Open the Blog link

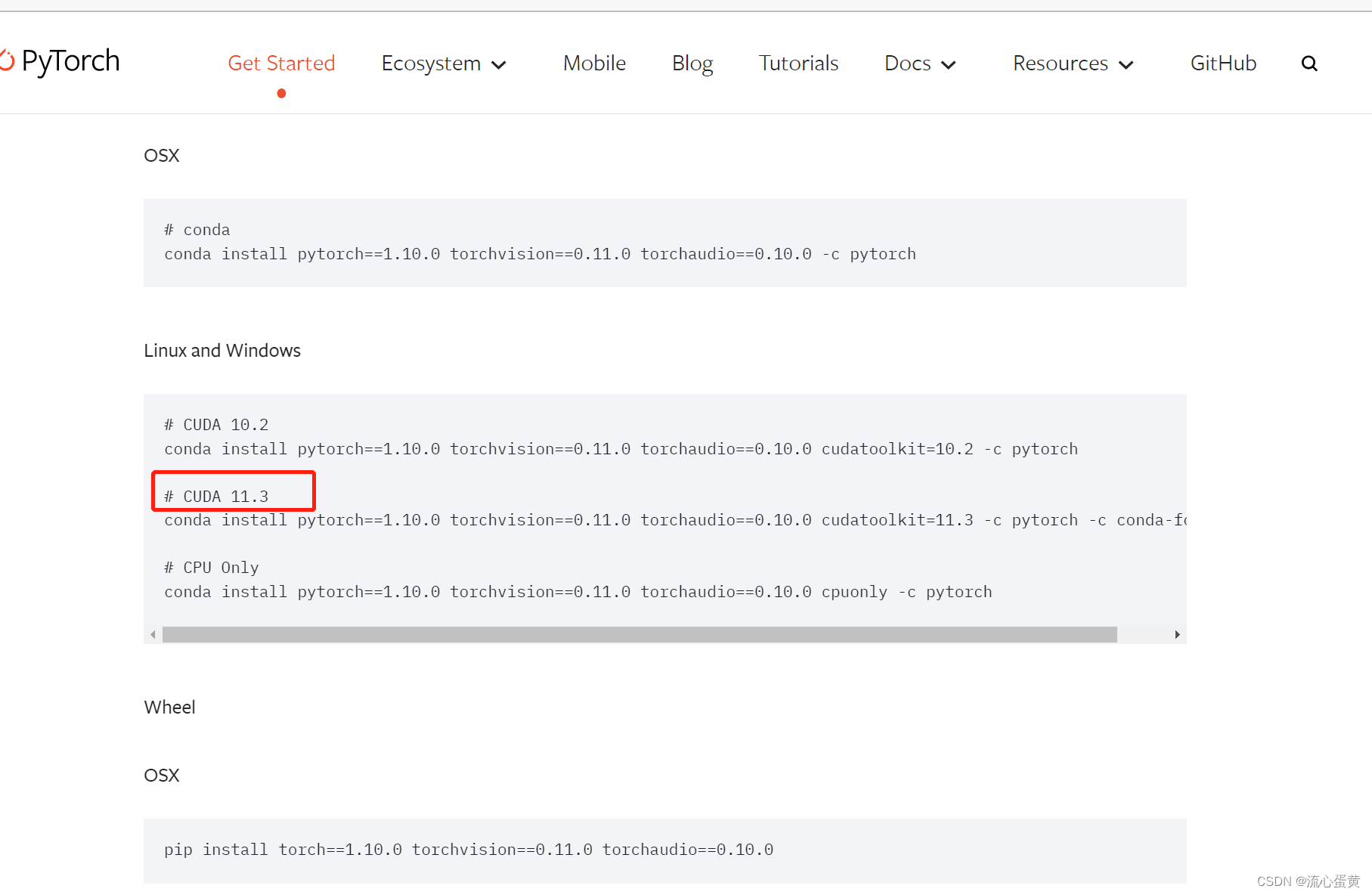coord(692,63)
